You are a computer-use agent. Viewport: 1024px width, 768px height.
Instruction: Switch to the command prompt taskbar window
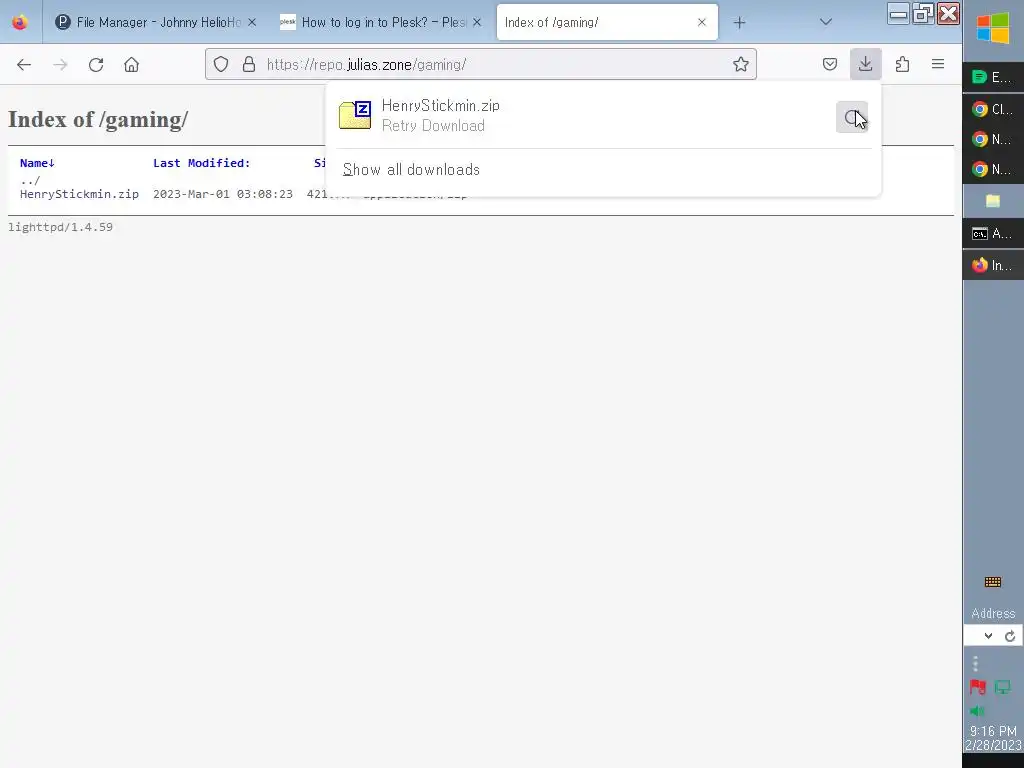click(x=993, y=233)
